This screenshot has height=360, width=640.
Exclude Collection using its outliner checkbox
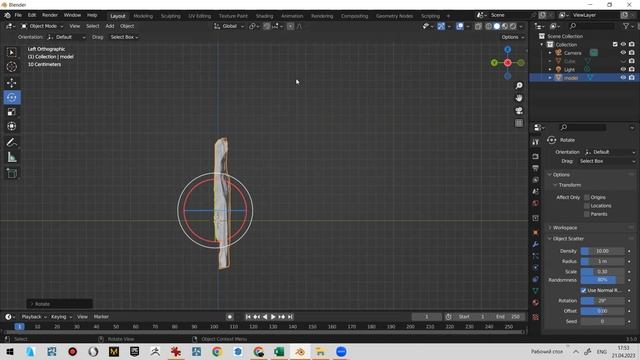click(615, 44)
